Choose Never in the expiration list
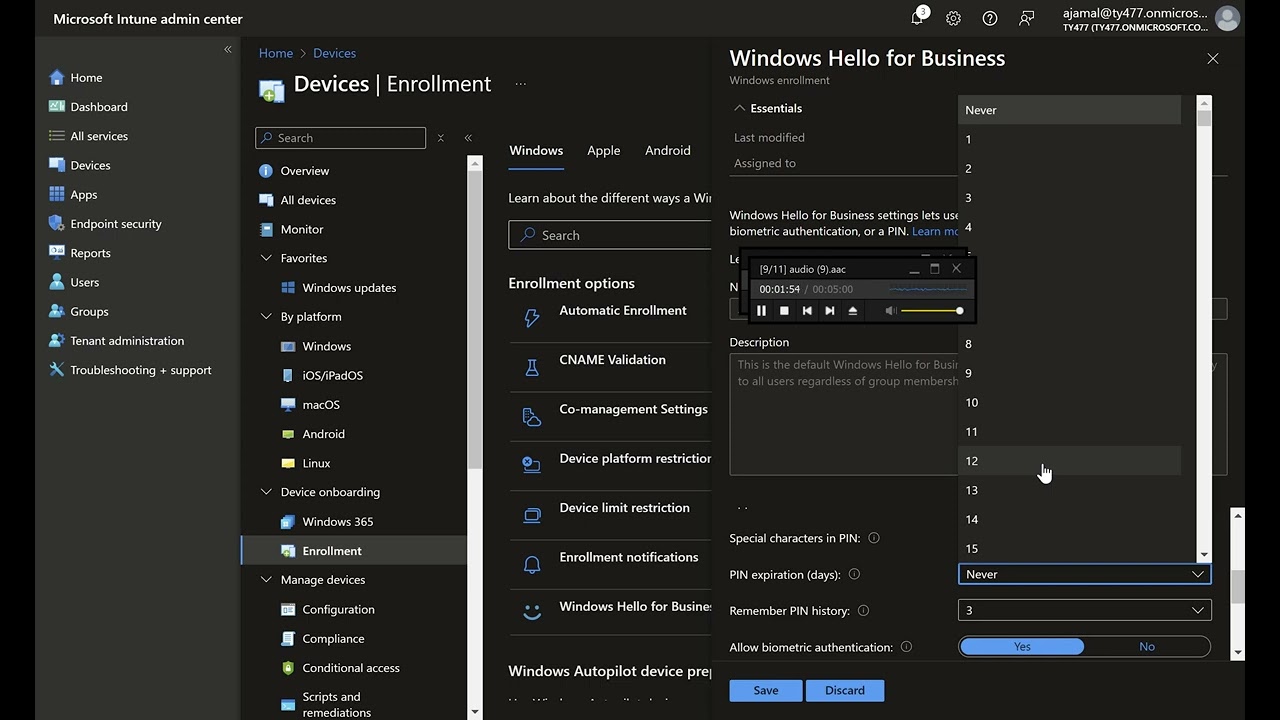1280x720 pixels. [x=1069, y=110]
